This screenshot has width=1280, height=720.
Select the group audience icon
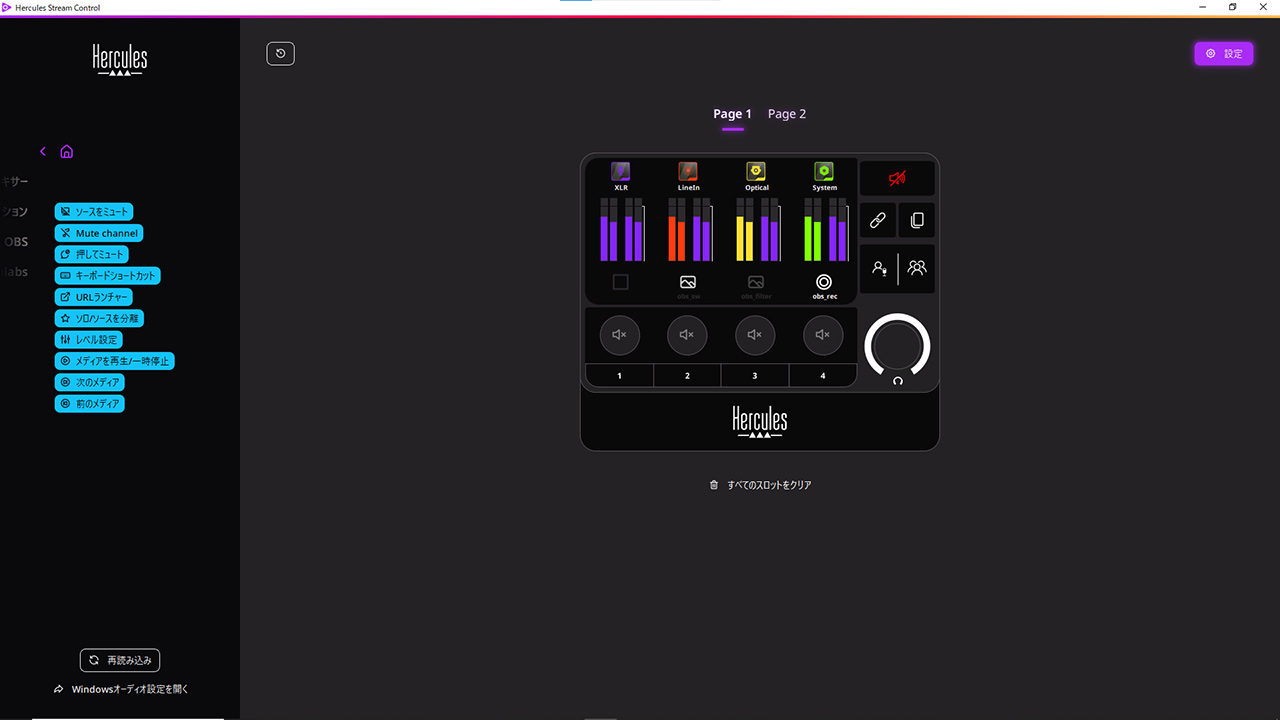pyautogui.click(x=917, y=268)
